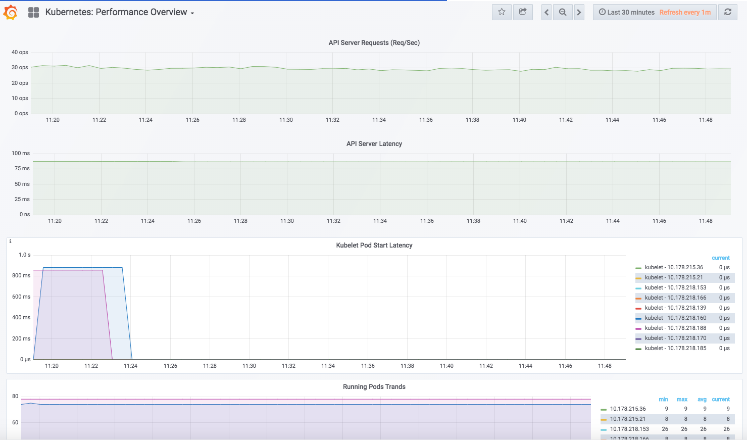Screen dimensions: 747x440
Task: Star this dashboard as favorite
Action: 502,12
